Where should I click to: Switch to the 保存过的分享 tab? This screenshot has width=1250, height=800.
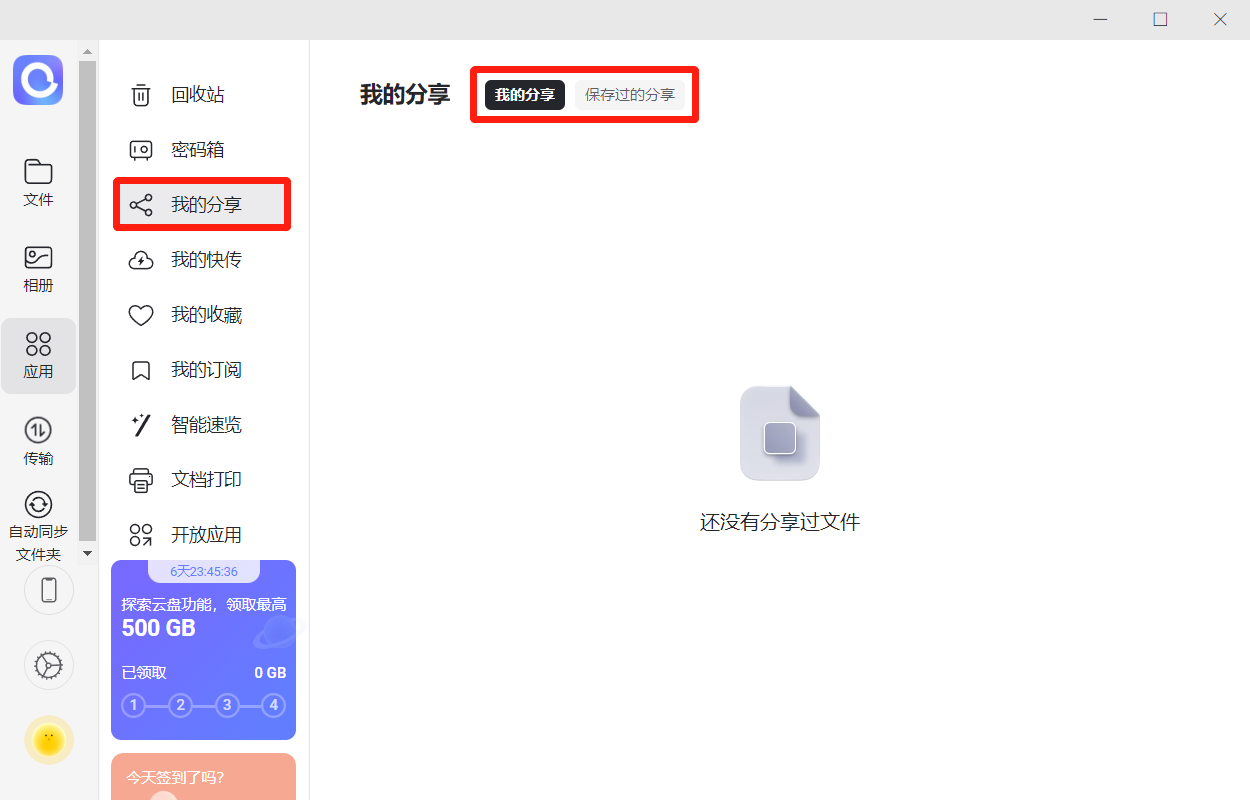point(630,95)
